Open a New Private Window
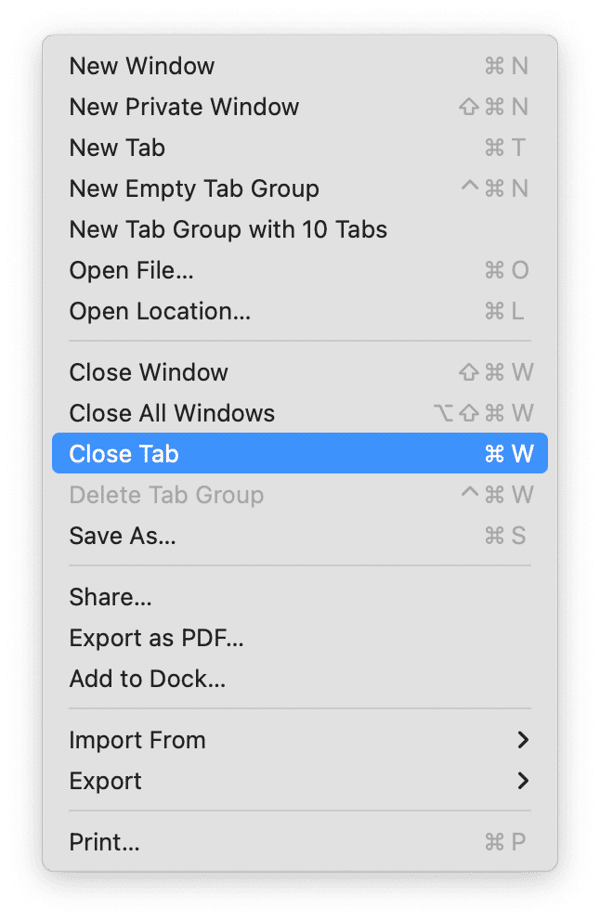The height and width of the screenshot is (921, 600). [184, 107]
